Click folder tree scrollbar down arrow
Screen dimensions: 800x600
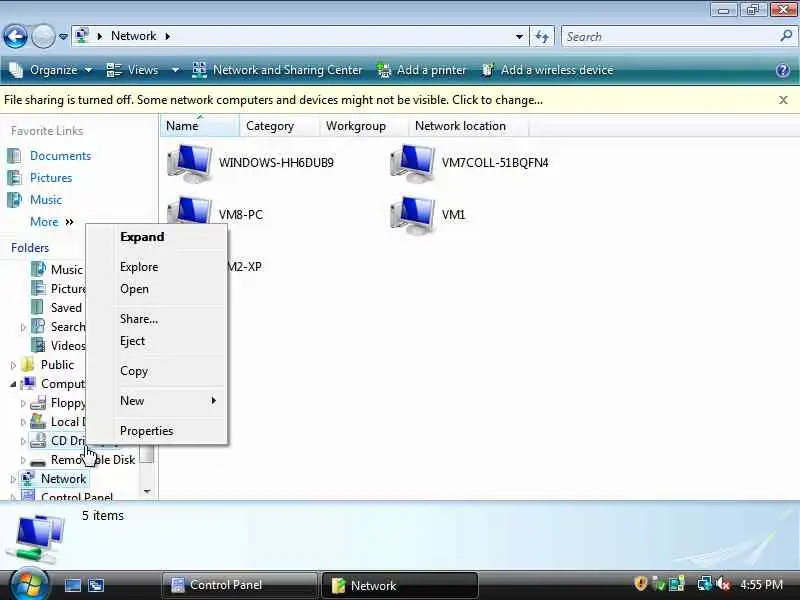tap(147, 491)
